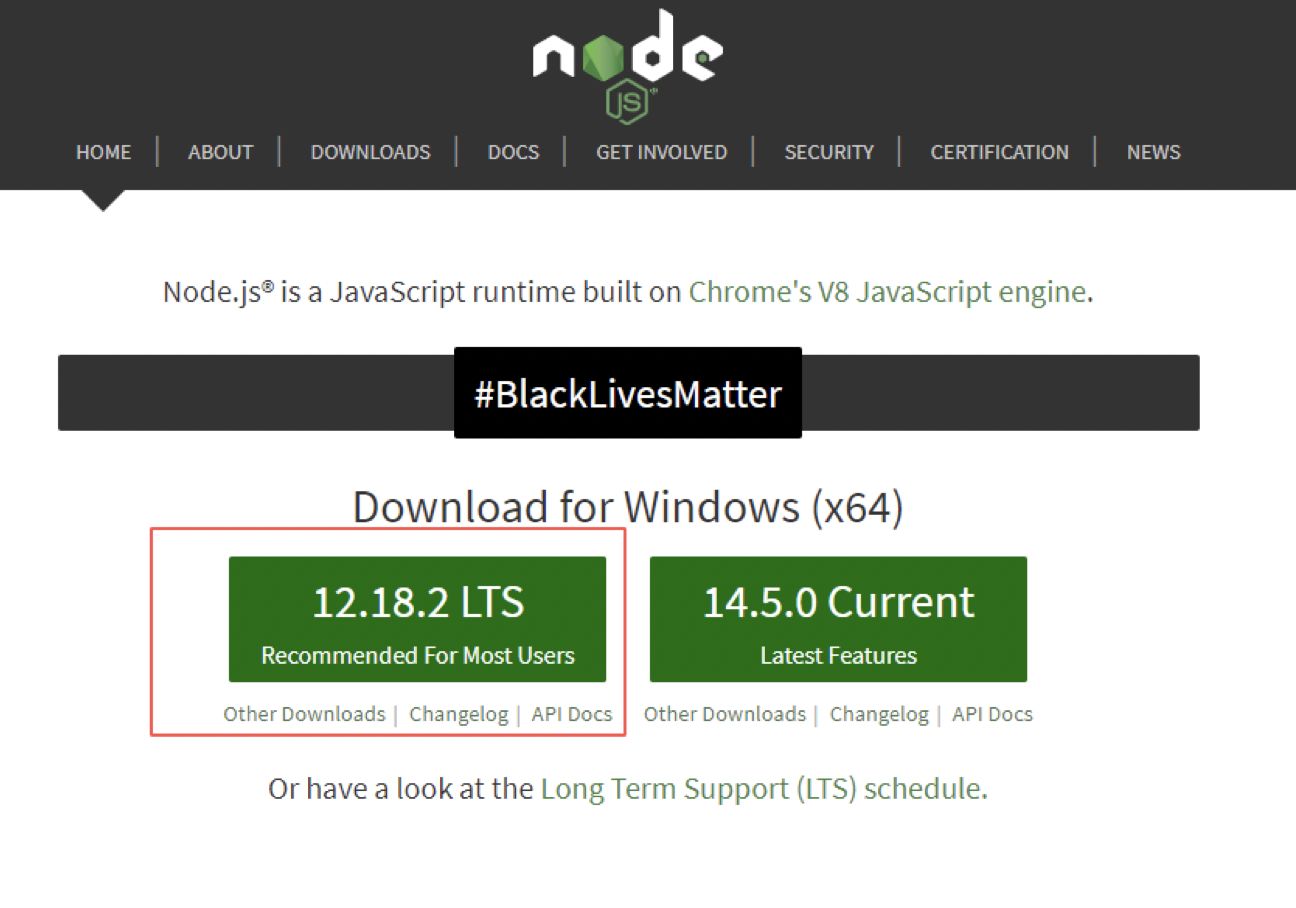Navigate to the SECURITY page
Viewport: 1296px width, 908px height.
pos(828,152)
